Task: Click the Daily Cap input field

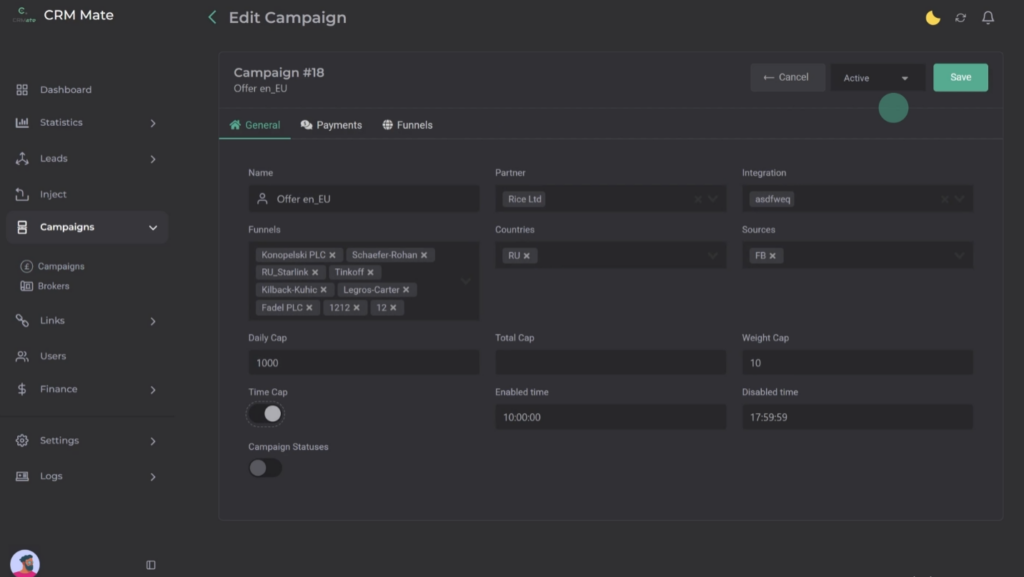Action: click(363, 363)
